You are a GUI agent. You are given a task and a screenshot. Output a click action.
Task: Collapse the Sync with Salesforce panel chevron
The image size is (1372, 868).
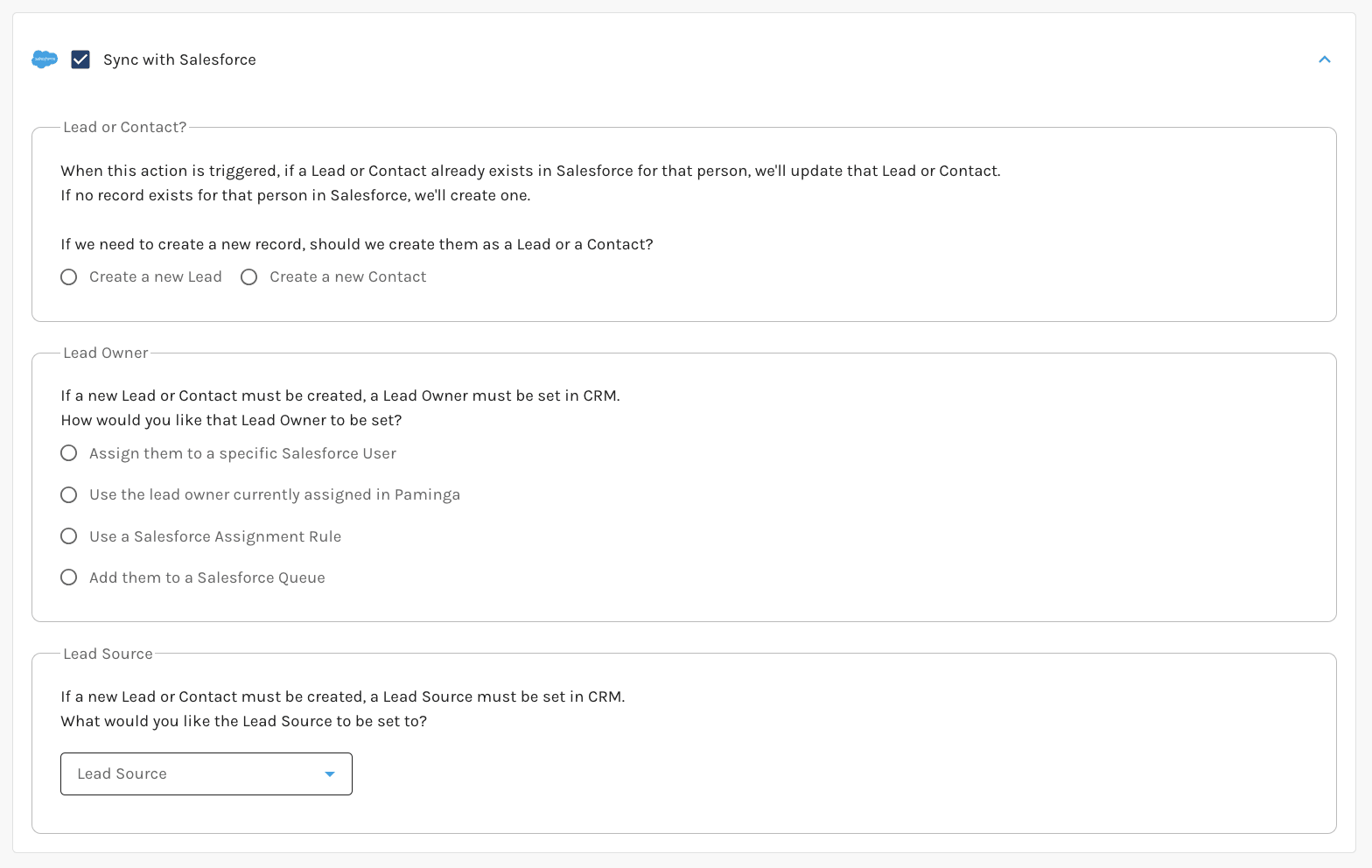point(1324,59)
